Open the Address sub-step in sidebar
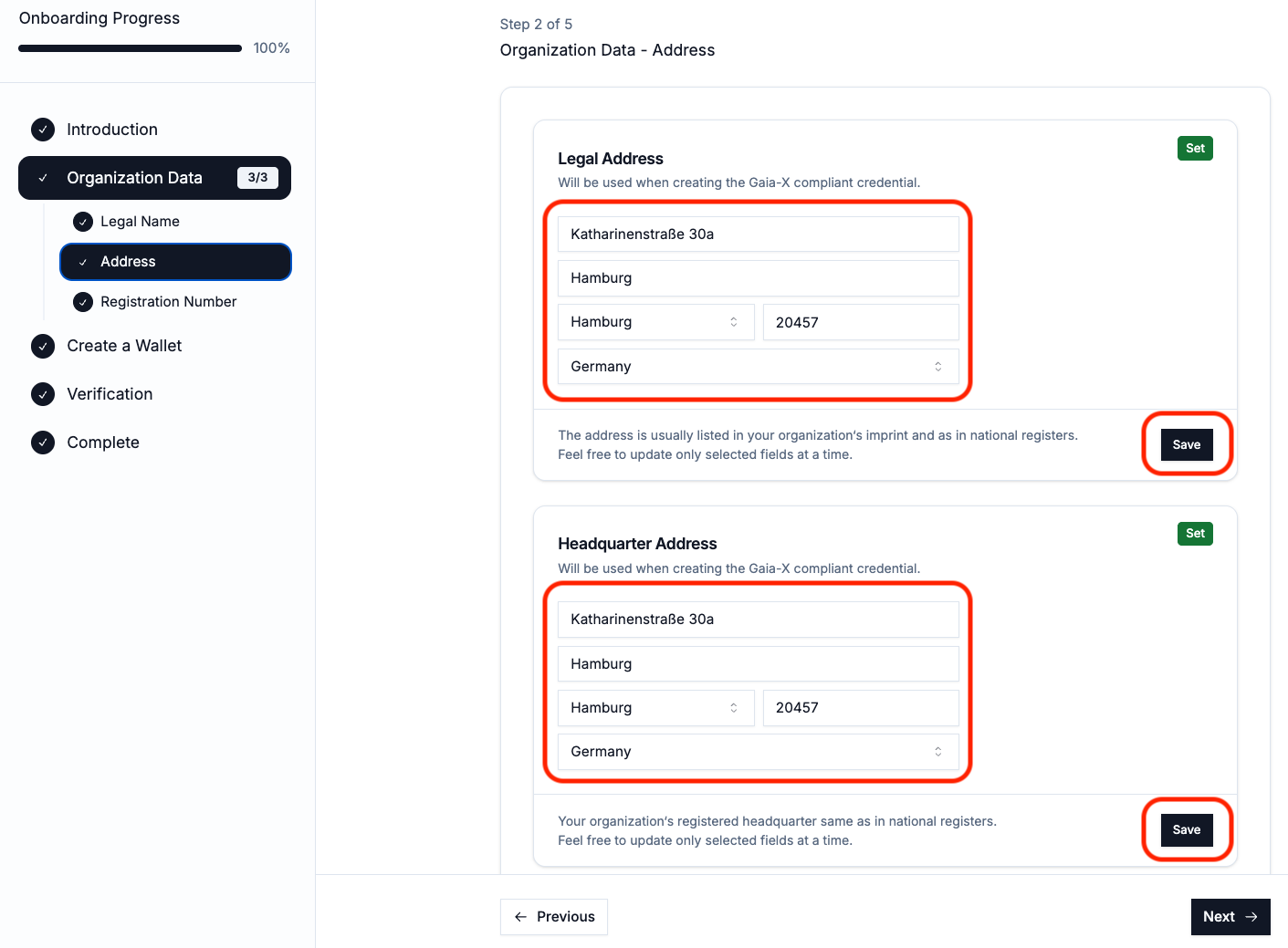The width and height of the screenshot is (1288, 948). (175, 262)
